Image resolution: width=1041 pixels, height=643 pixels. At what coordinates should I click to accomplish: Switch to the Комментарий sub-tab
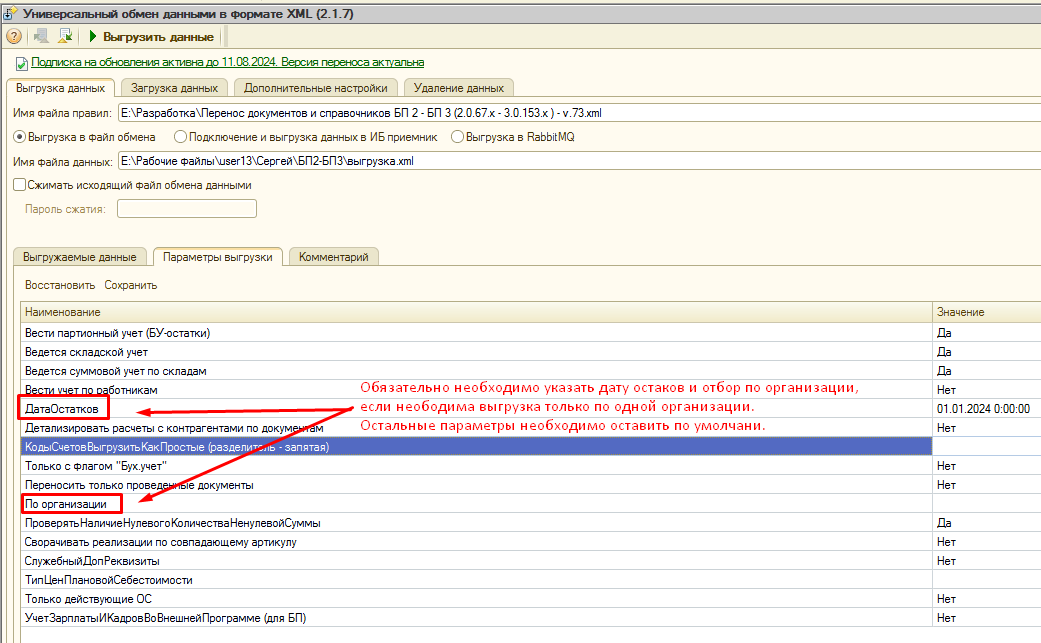[333, 257]
